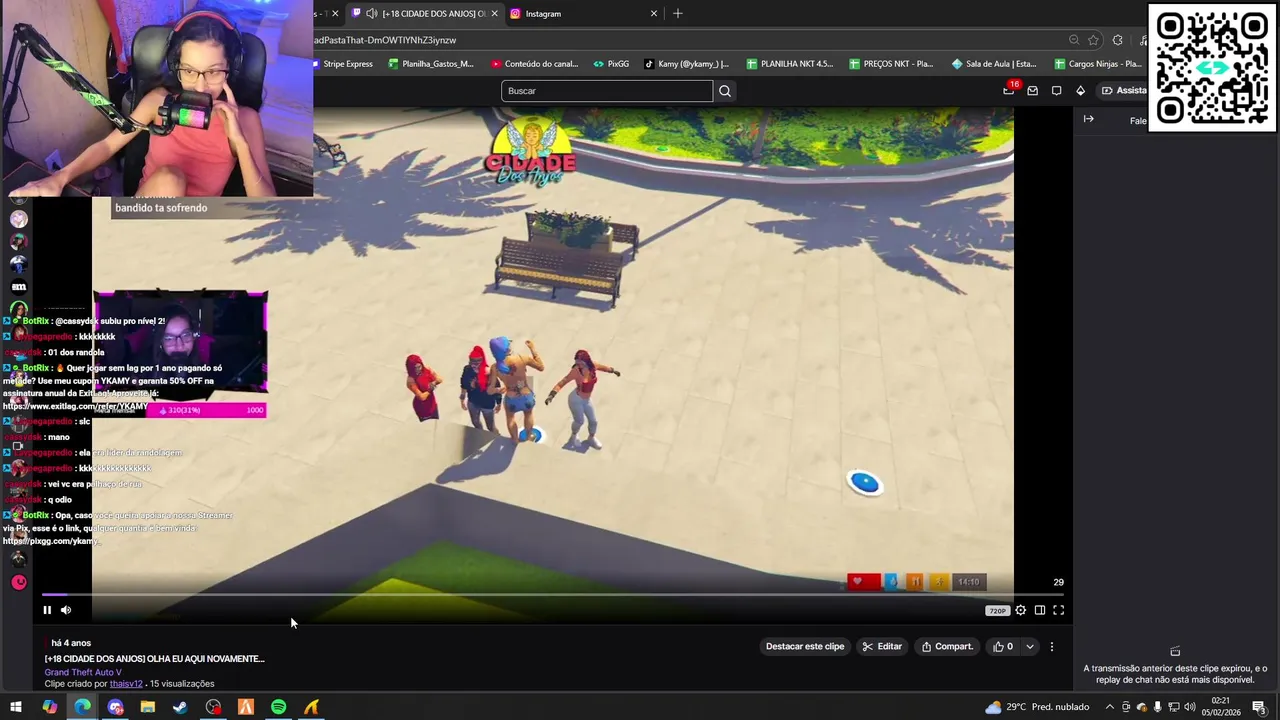This screenshot has width=1280, height=720.
Task: Click the zoom-out icon in address bar
Action: 1074,40
